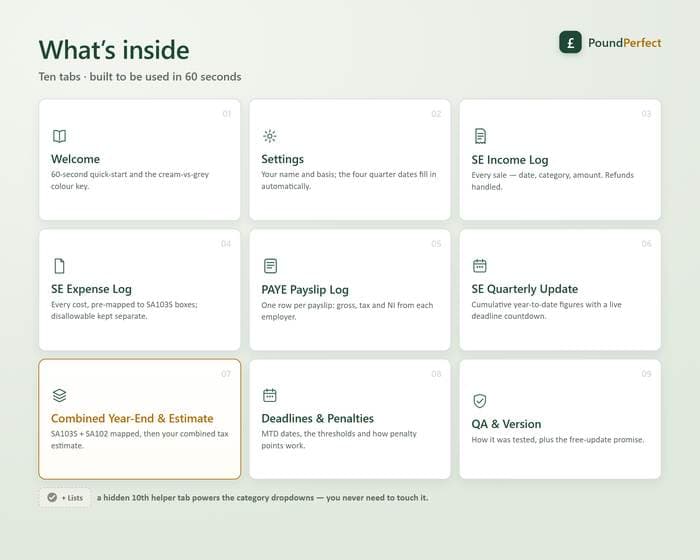The height and width of the screenshot is (560, 700).
Task: Click the 'Ten tabs · built to be used' subtitle
Action: click(140, 77)
